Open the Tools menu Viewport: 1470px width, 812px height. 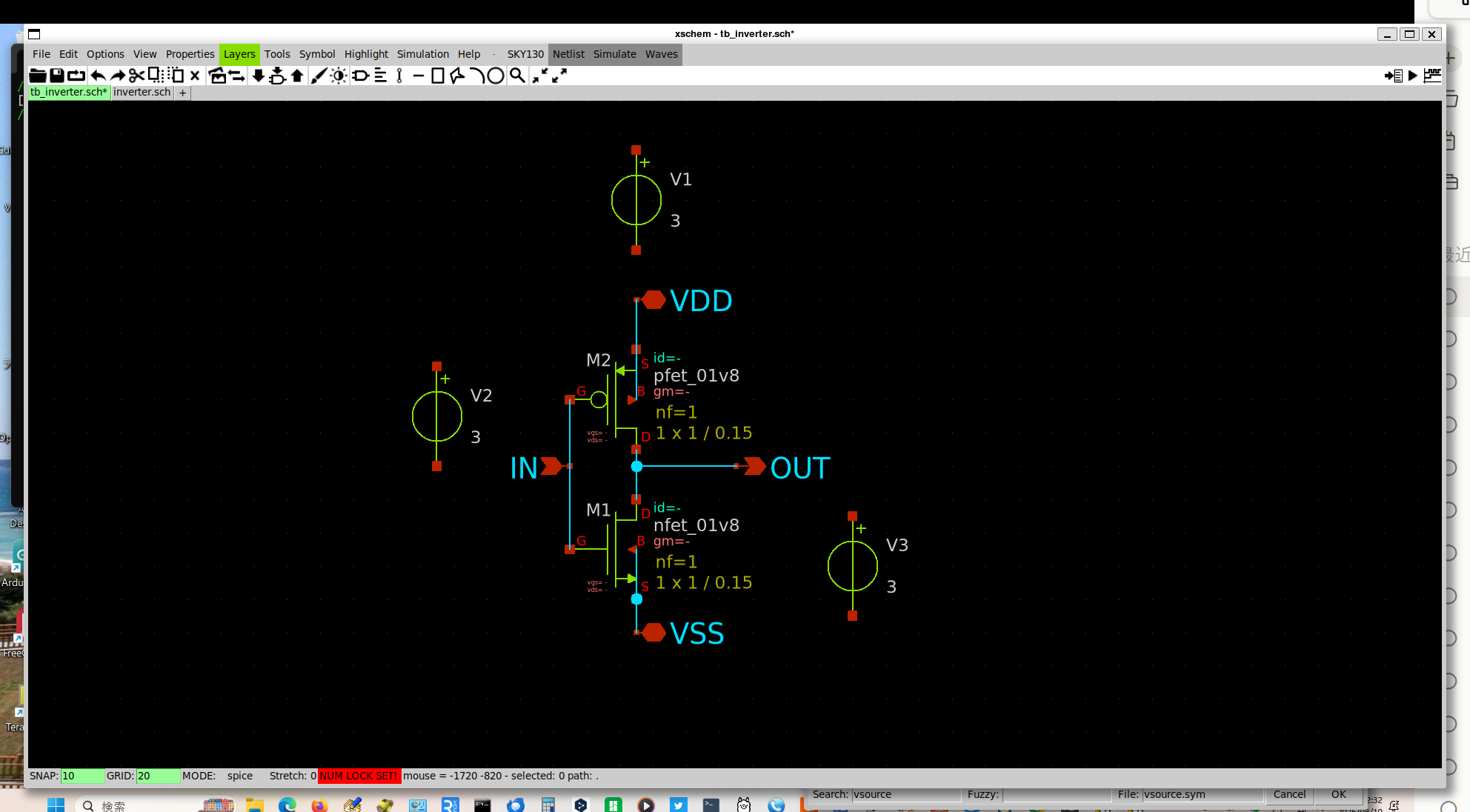click(278, 54)
